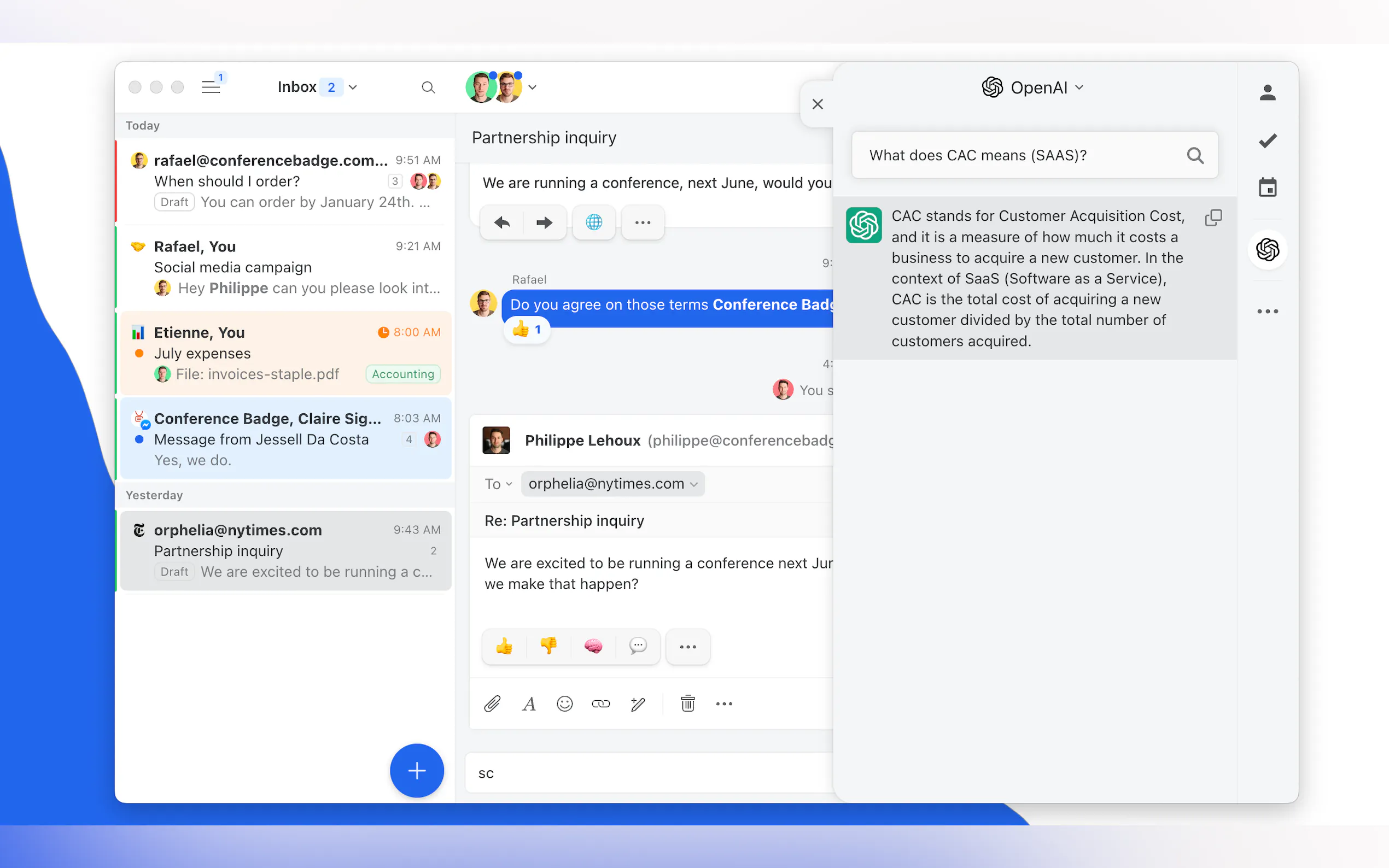1389x868 pixels.
Task: Copy the OpenAI answer to clipboard
Action: point(1213,218)
